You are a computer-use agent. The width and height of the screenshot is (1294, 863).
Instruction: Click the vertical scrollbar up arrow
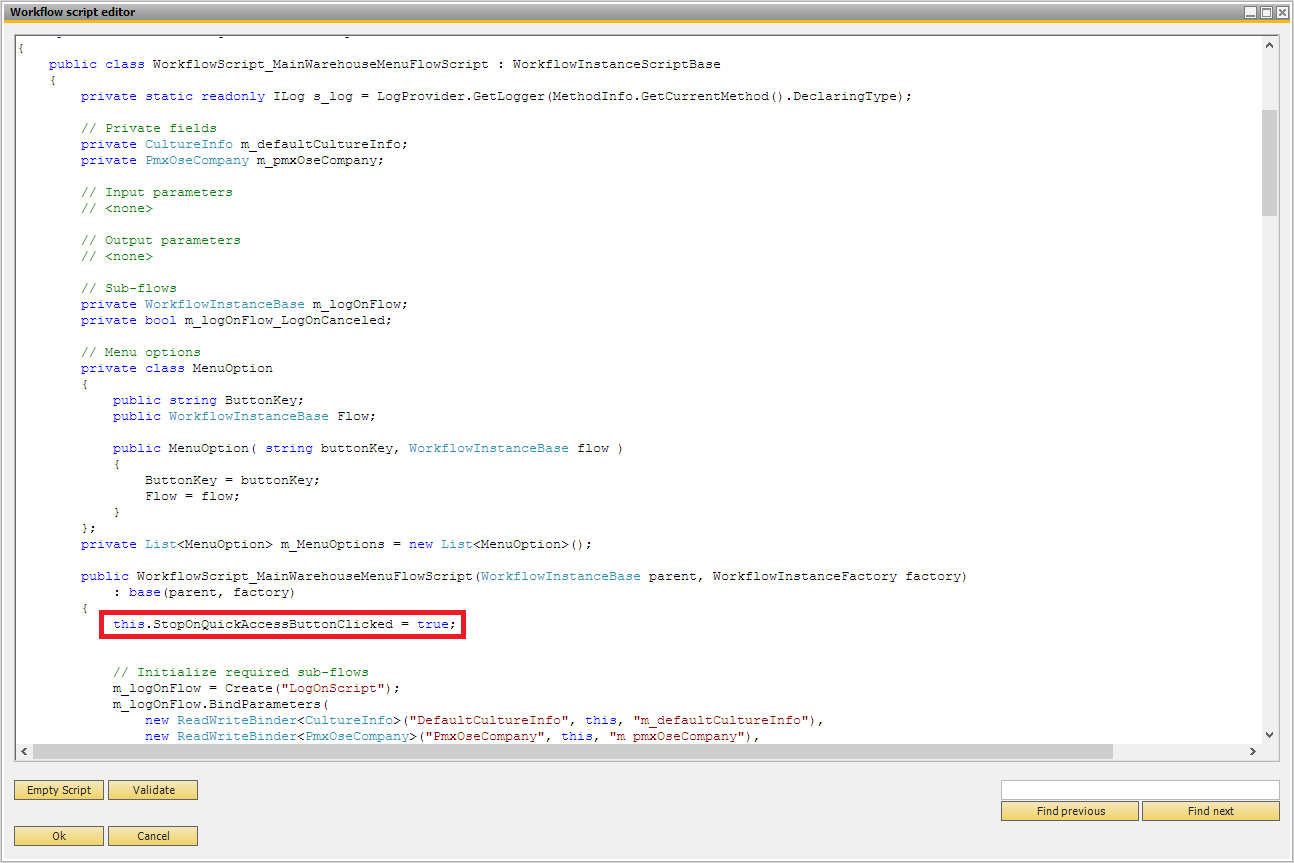1270,44
